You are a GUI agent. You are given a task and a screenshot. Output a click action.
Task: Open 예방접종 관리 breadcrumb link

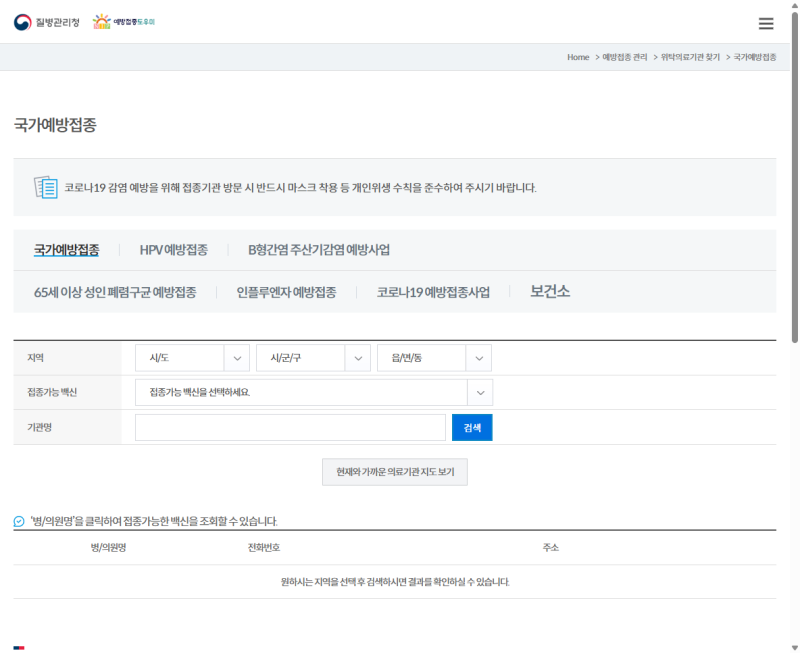point(624,57)
